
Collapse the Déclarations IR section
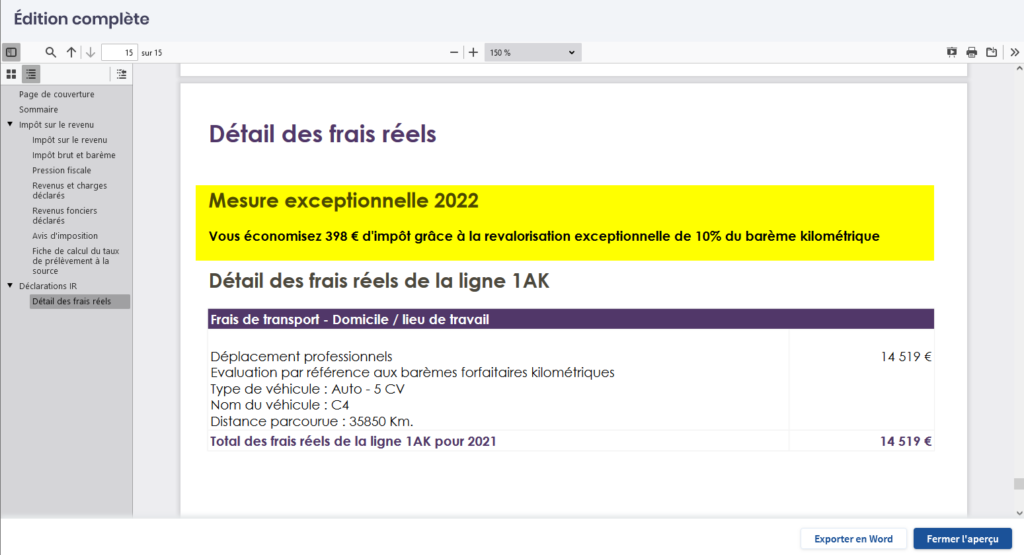(x=10, y=286)
